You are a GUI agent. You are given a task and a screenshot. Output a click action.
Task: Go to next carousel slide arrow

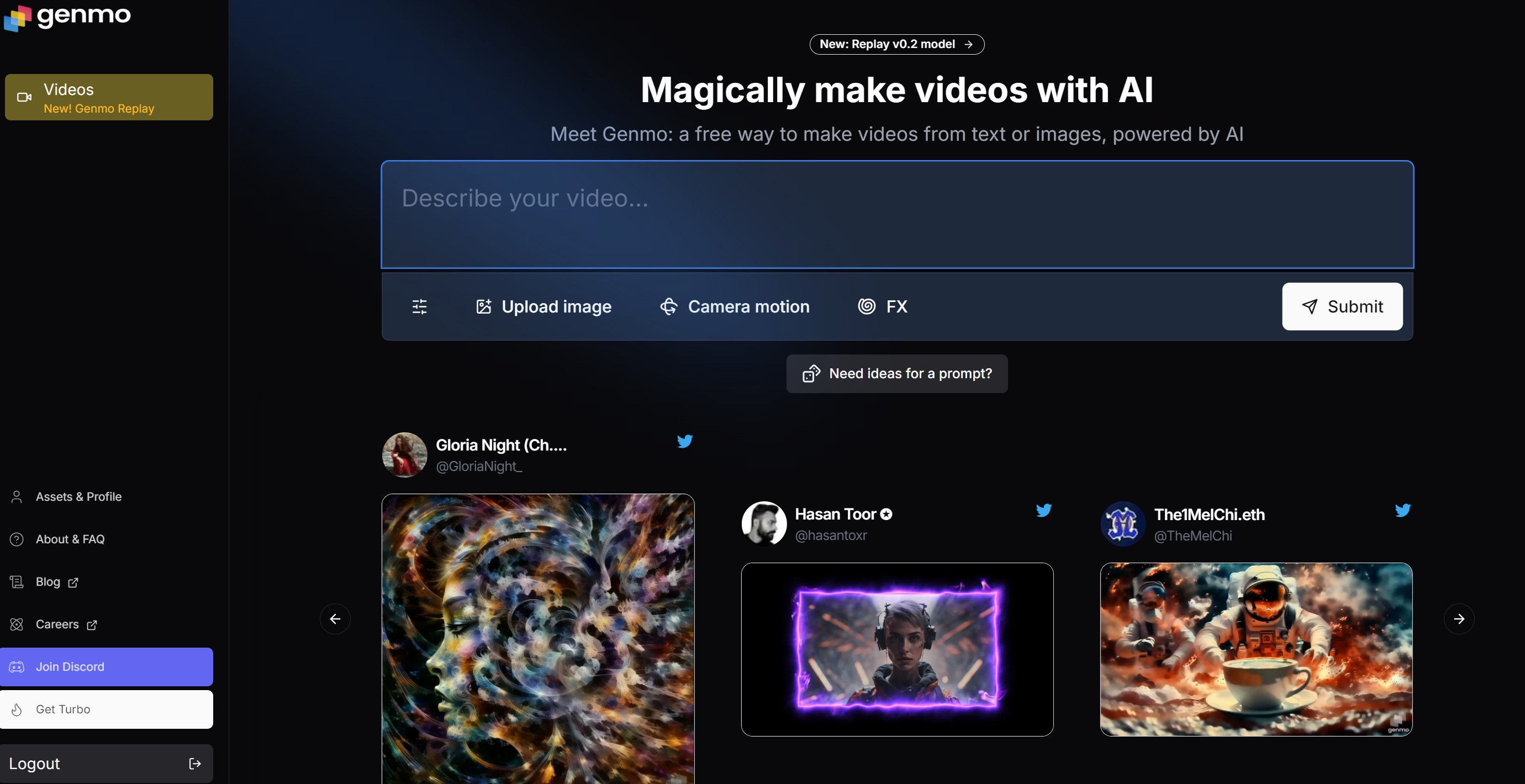(1459, 619)
